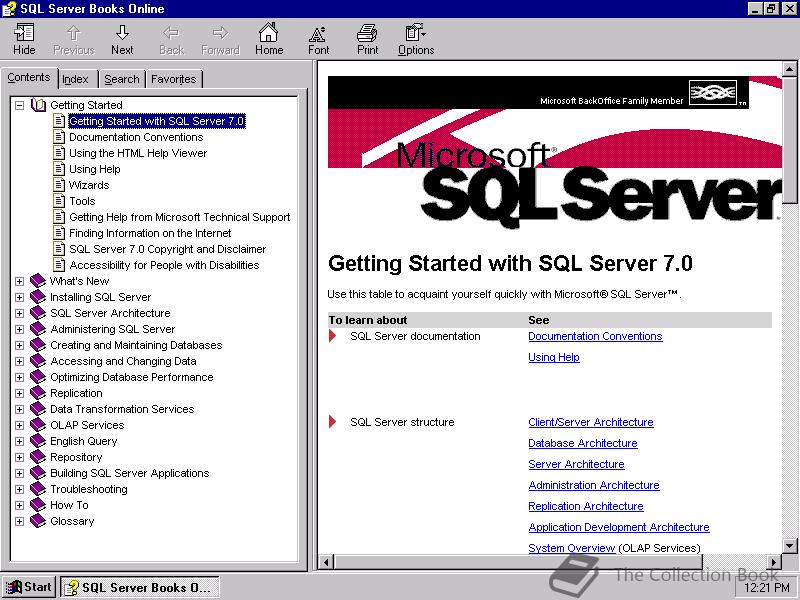This screenshot has height=600, width=800.
Task: Open the Replication Architecture link
Action: coord(586,506)
